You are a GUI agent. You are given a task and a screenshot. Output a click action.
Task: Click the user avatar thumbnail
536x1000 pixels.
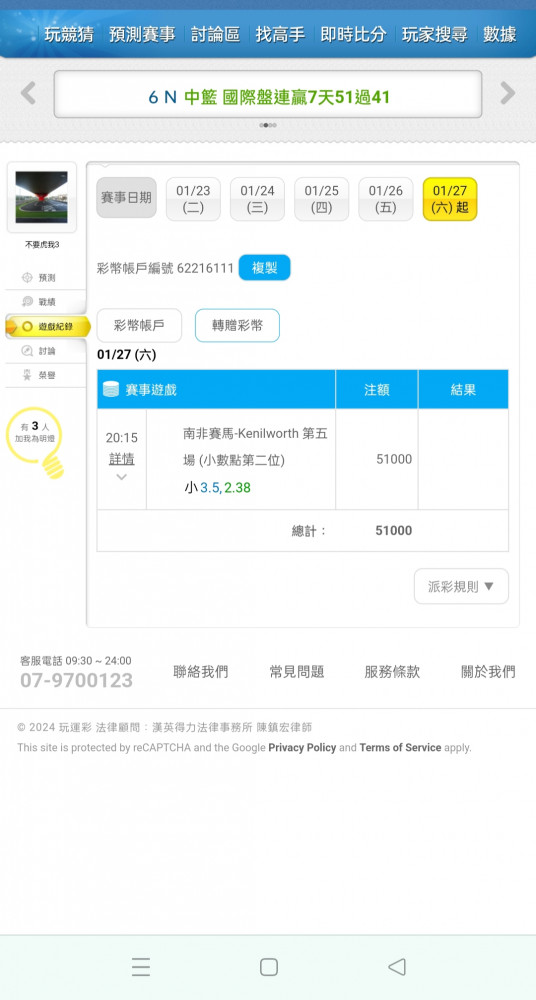(x=41, y=197)
